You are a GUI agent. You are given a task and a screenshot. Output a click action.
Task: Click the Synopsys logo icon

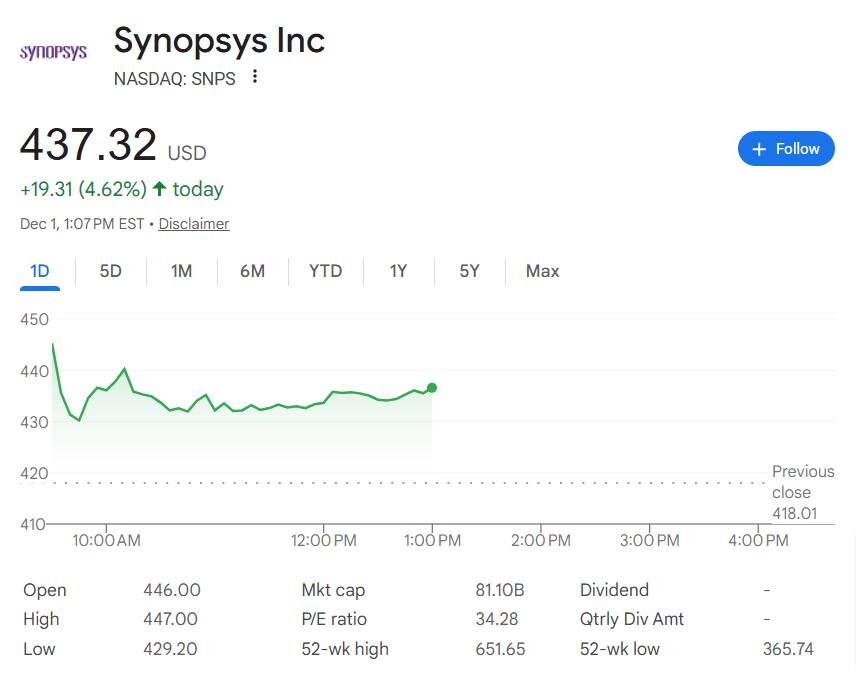pyautogui.click(x=53, y=52)
